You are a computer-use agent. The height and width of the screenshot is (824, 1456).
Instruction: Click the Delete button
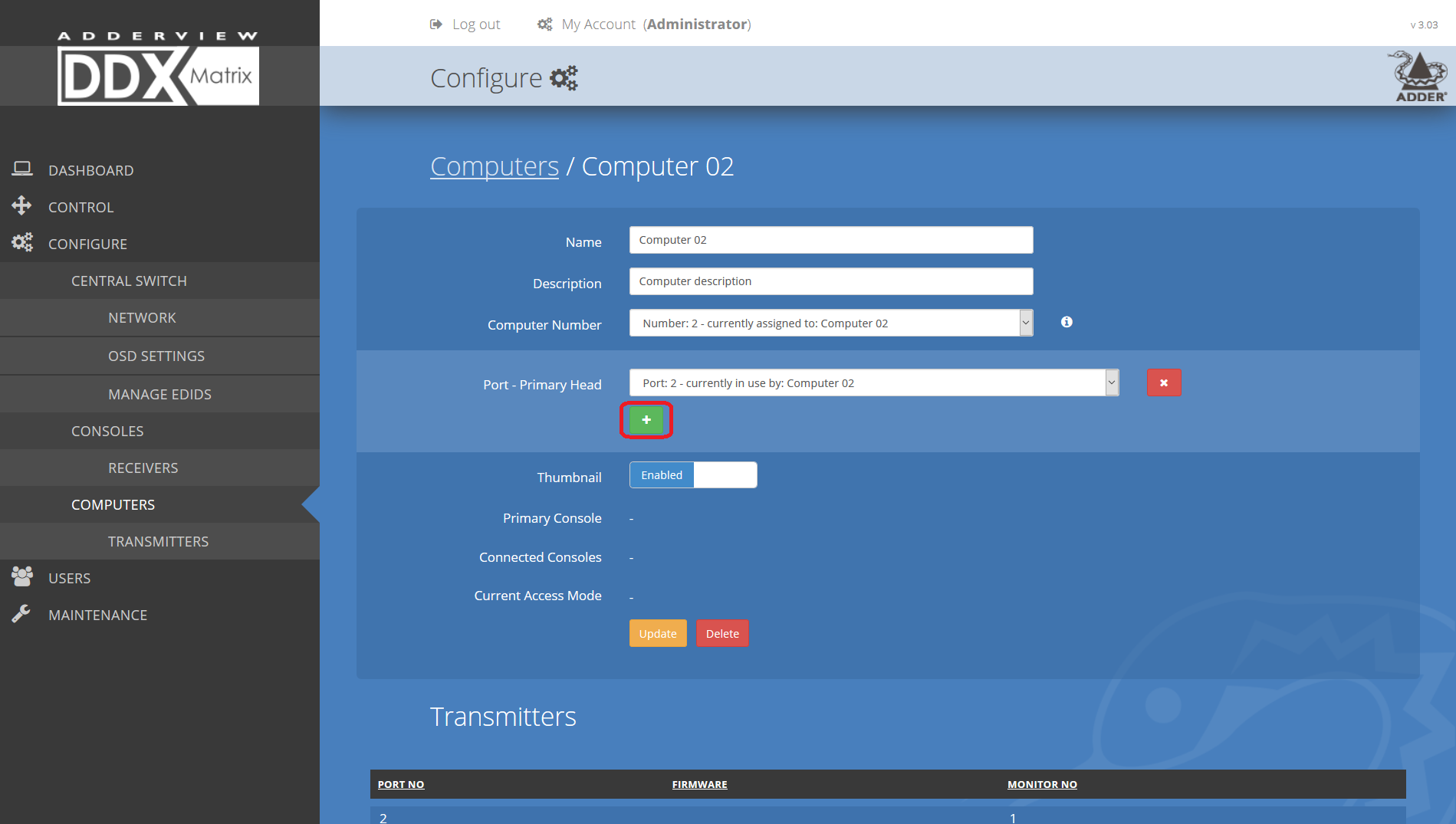click(x=722, y=633)
